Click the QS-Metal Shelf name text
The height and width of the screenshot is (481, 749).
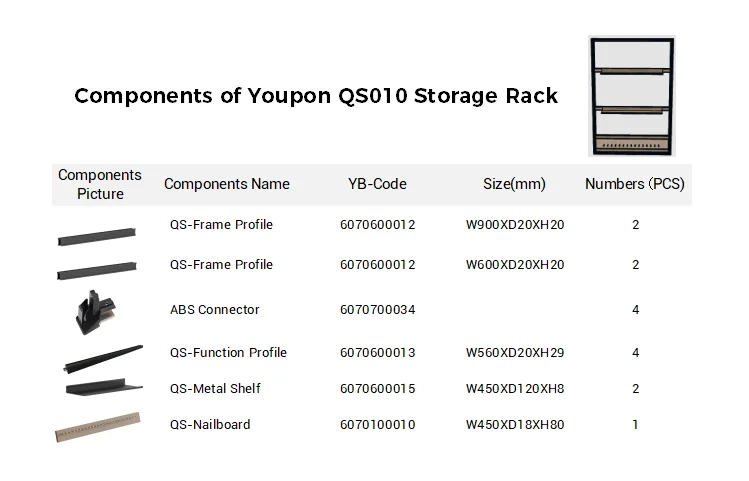(x=215, y=389)
